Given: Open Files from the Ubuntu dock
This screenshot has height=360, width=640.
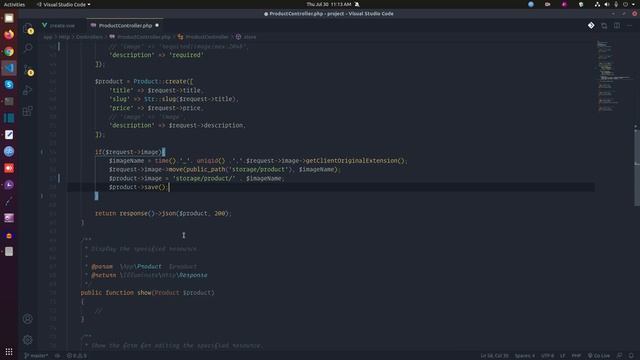Looking at the screenshot, I should click(9, 18).
